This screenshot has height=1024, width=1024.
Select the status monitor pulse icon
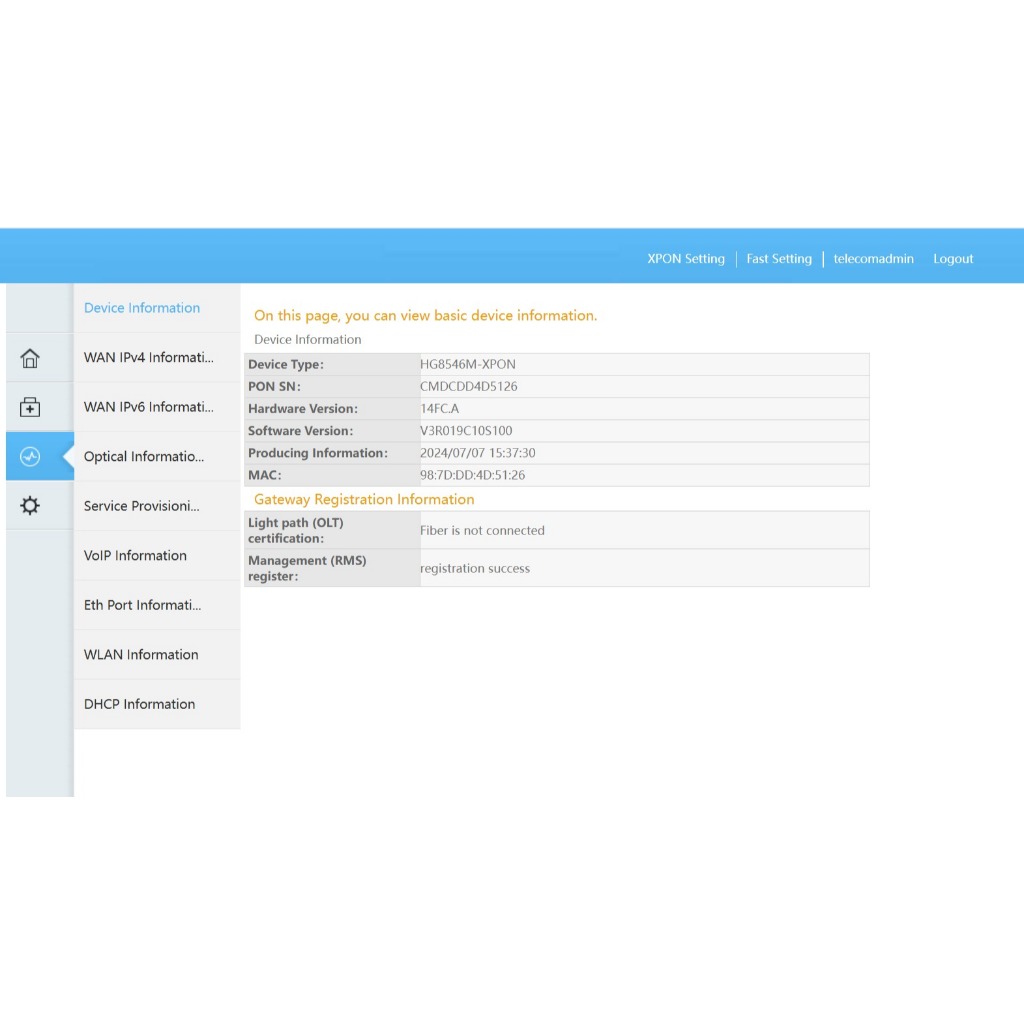[x=30, y=457]
